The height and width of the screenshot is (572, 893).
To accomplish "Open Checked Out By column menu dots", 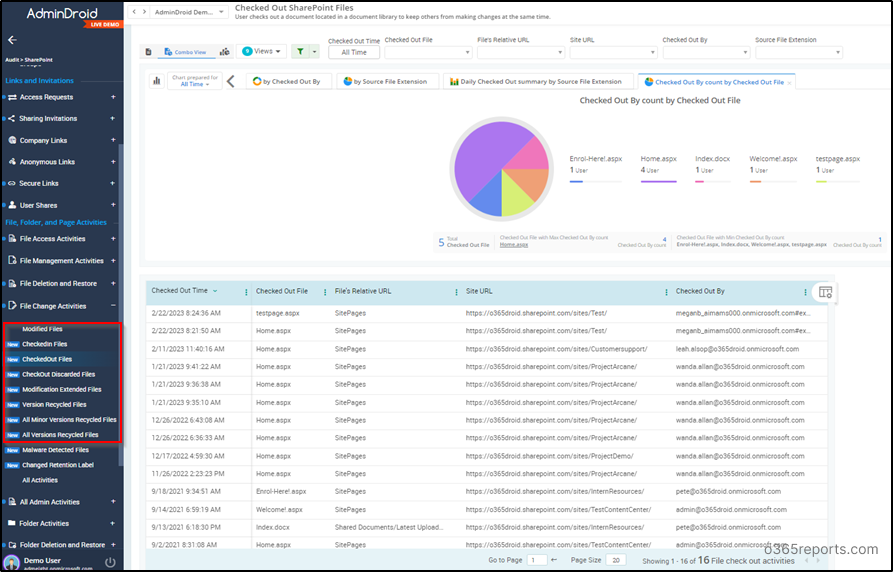I will pos(805,292).
